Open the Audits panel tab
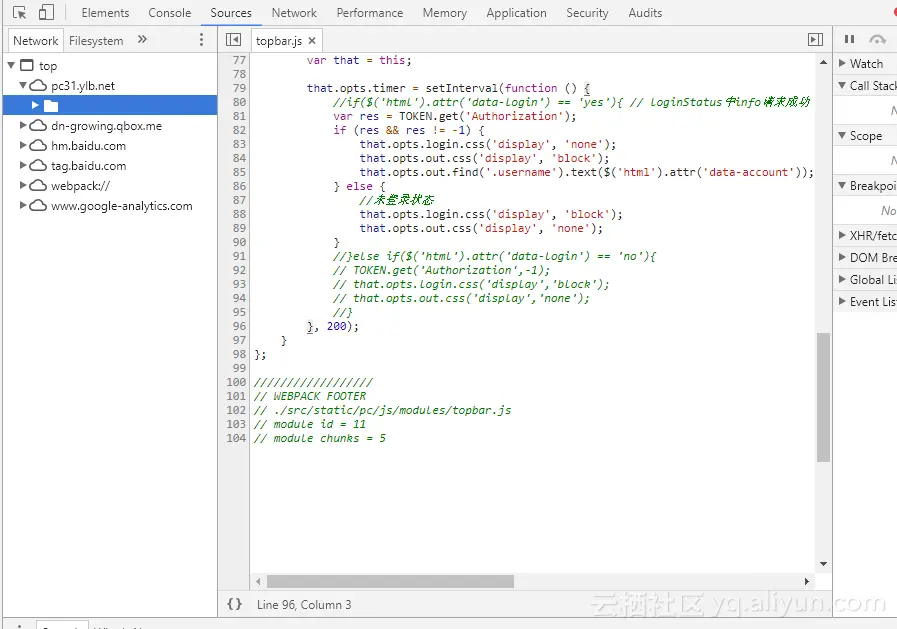897x629 pixels. 645,13
